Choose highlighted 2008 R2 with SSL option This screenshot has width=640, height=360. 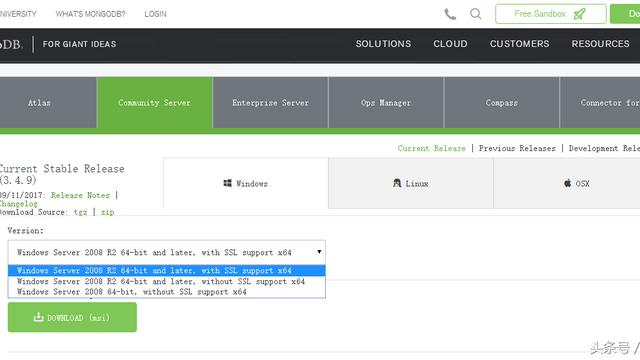tap(167, 270)
